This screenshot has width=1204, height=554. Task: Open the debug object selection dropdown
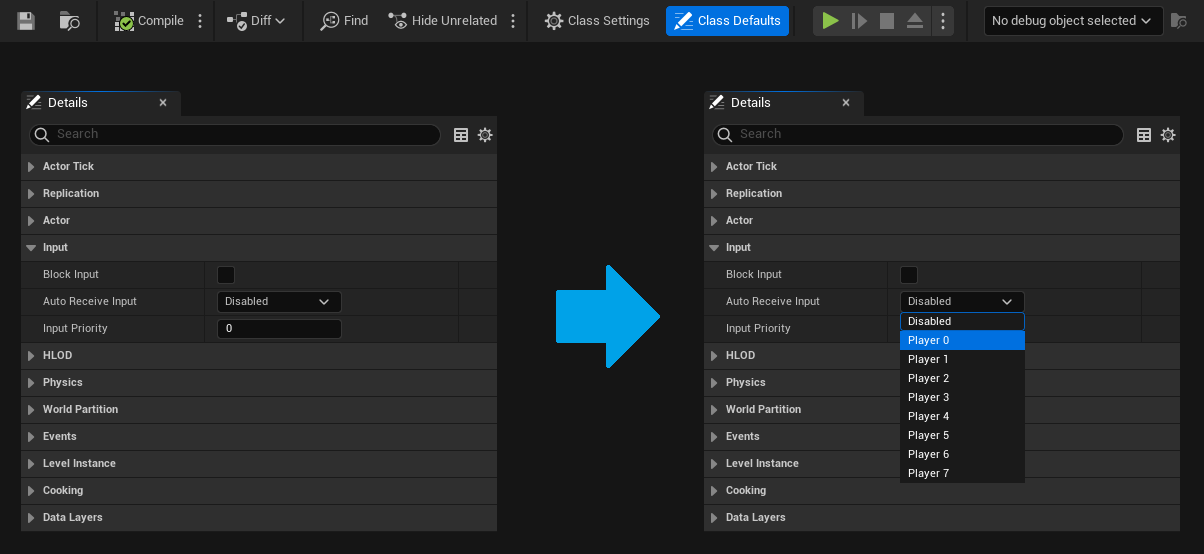tap(1073, 20)
